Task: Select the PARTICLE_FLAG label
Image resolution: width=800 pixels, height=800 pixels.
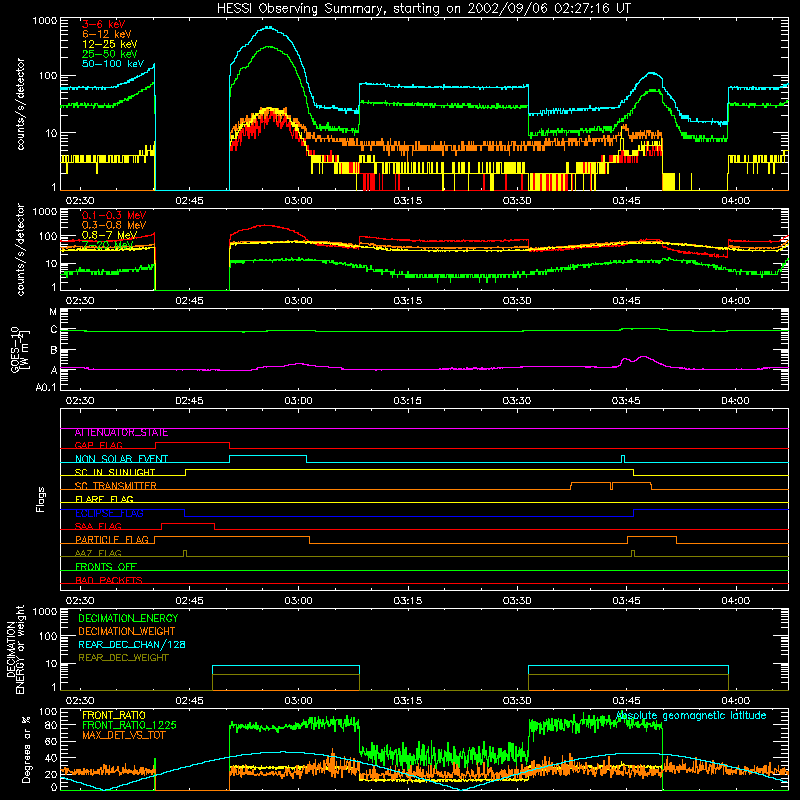Action: point(112,540)
